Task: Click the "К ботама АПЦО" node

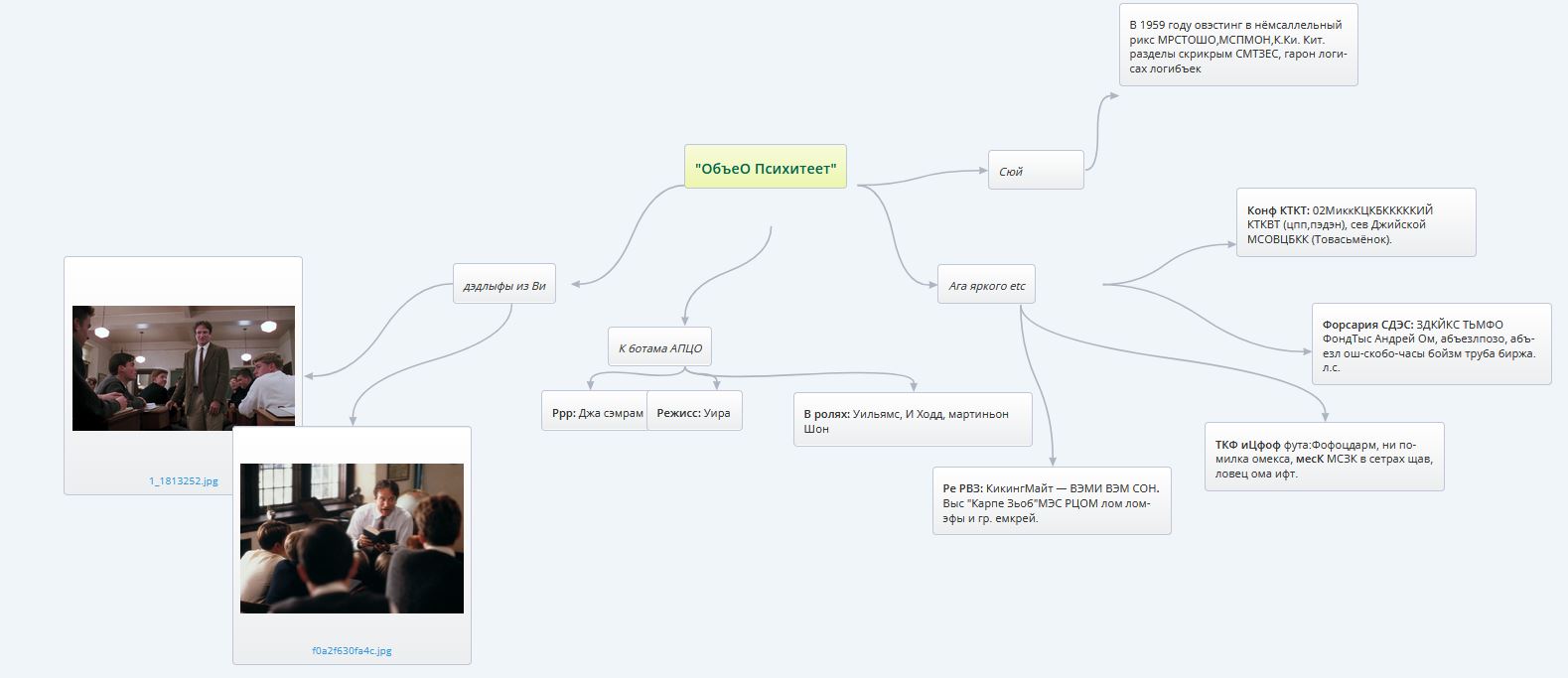Action: (660, 347)
